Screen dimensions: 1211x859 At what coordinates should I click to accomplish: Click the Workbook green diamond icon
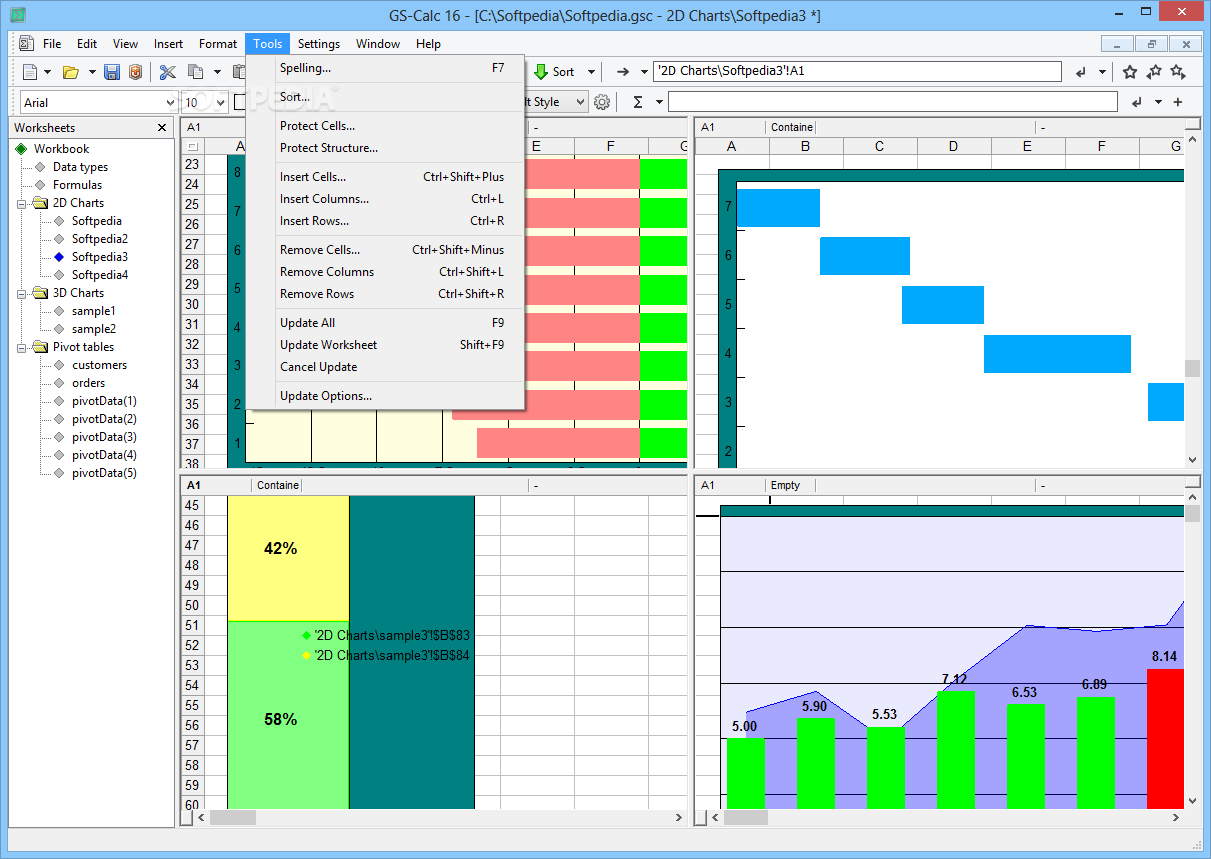coord(21,149)
